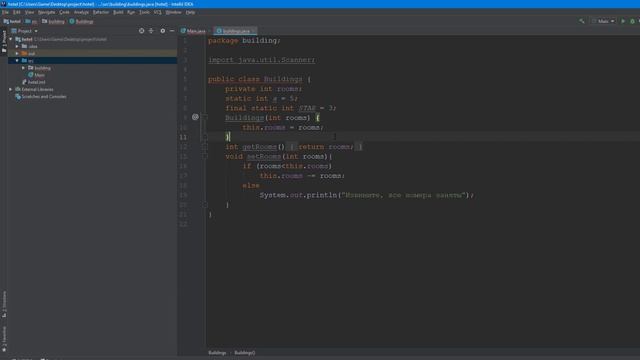Collapse the src folder arrow
Image resolution: width=640 pixels, height=360 pixels.
point(17,60)
